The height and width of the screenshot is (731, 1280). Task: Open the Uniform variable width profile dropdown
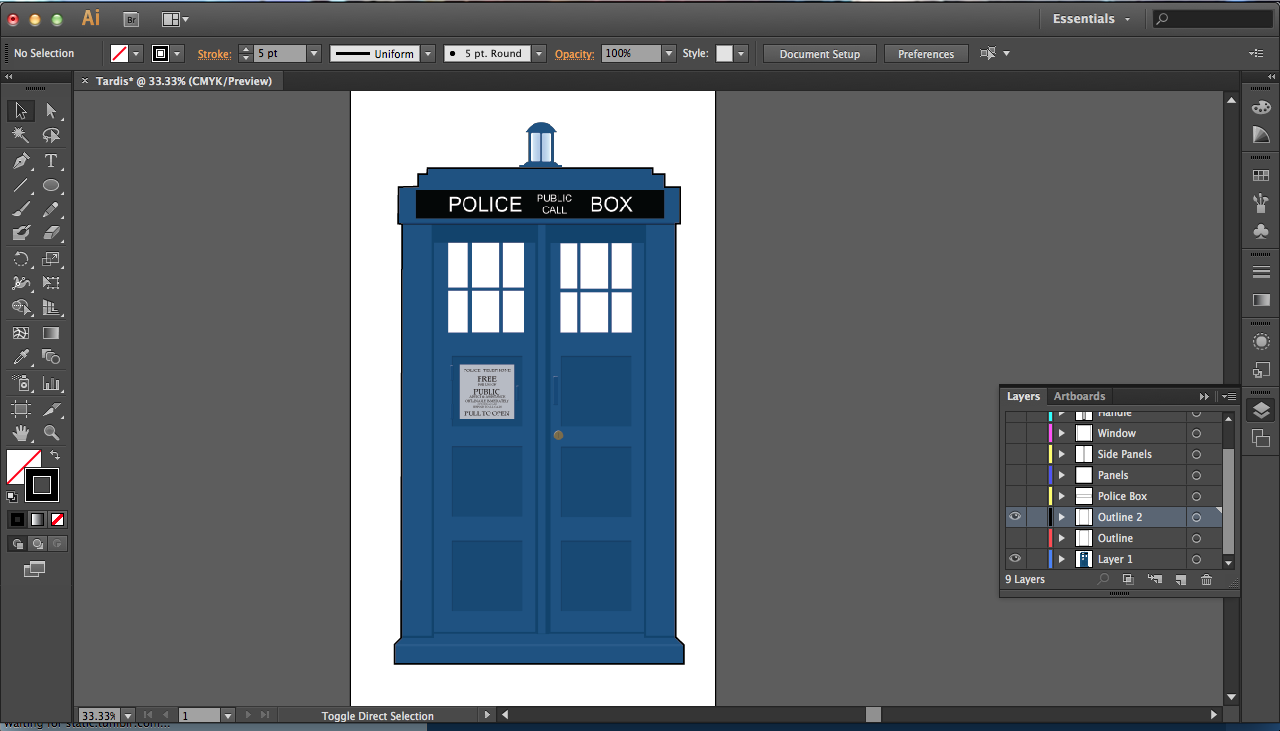tap(428, 54)
